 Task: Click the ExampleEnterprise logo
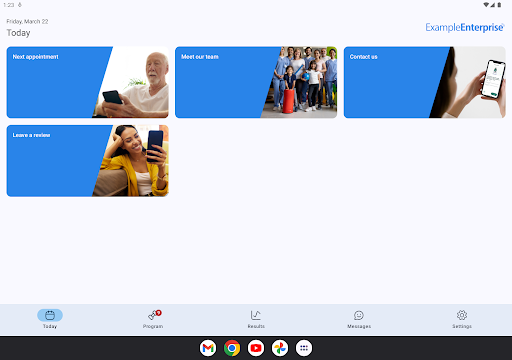(x=465, y=27)
